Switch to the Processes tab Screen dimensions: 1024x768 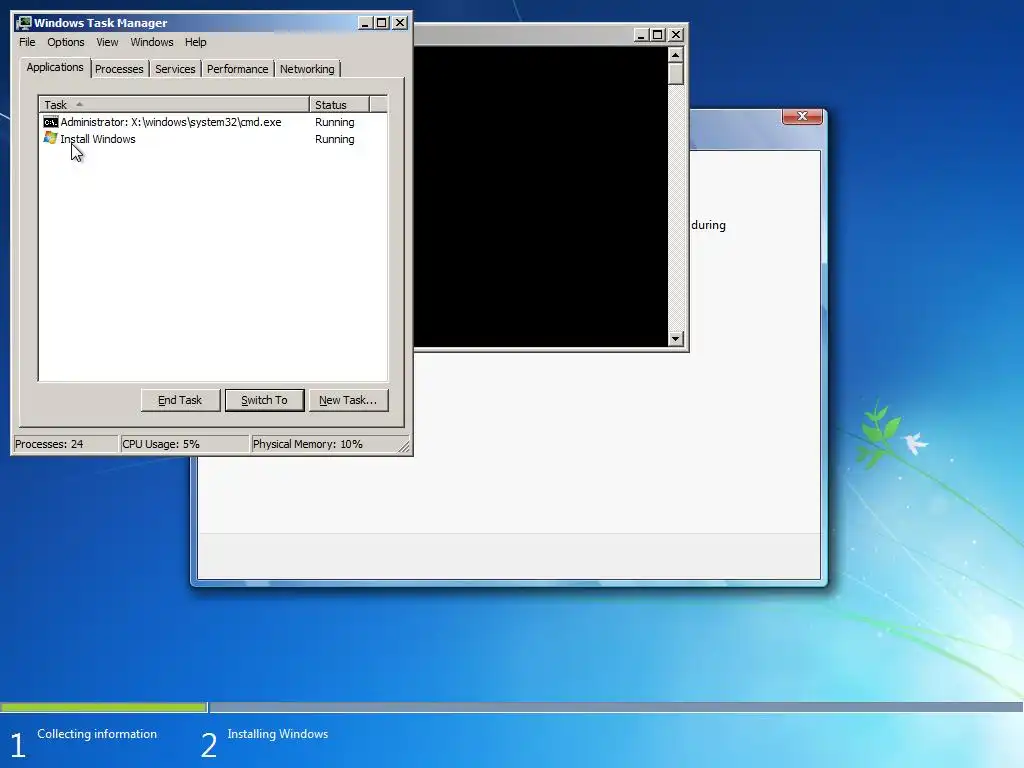(119, 69)
